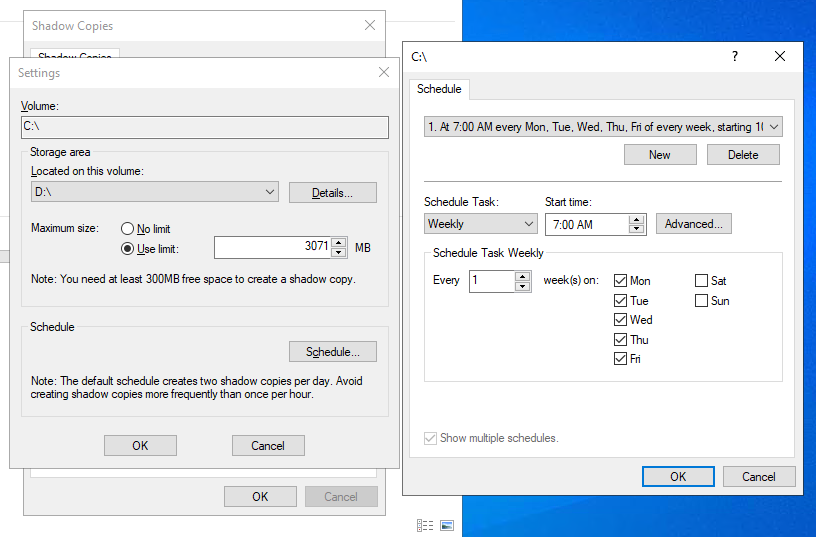Toggle Show multiple schedules checkbox

point(430,438)
